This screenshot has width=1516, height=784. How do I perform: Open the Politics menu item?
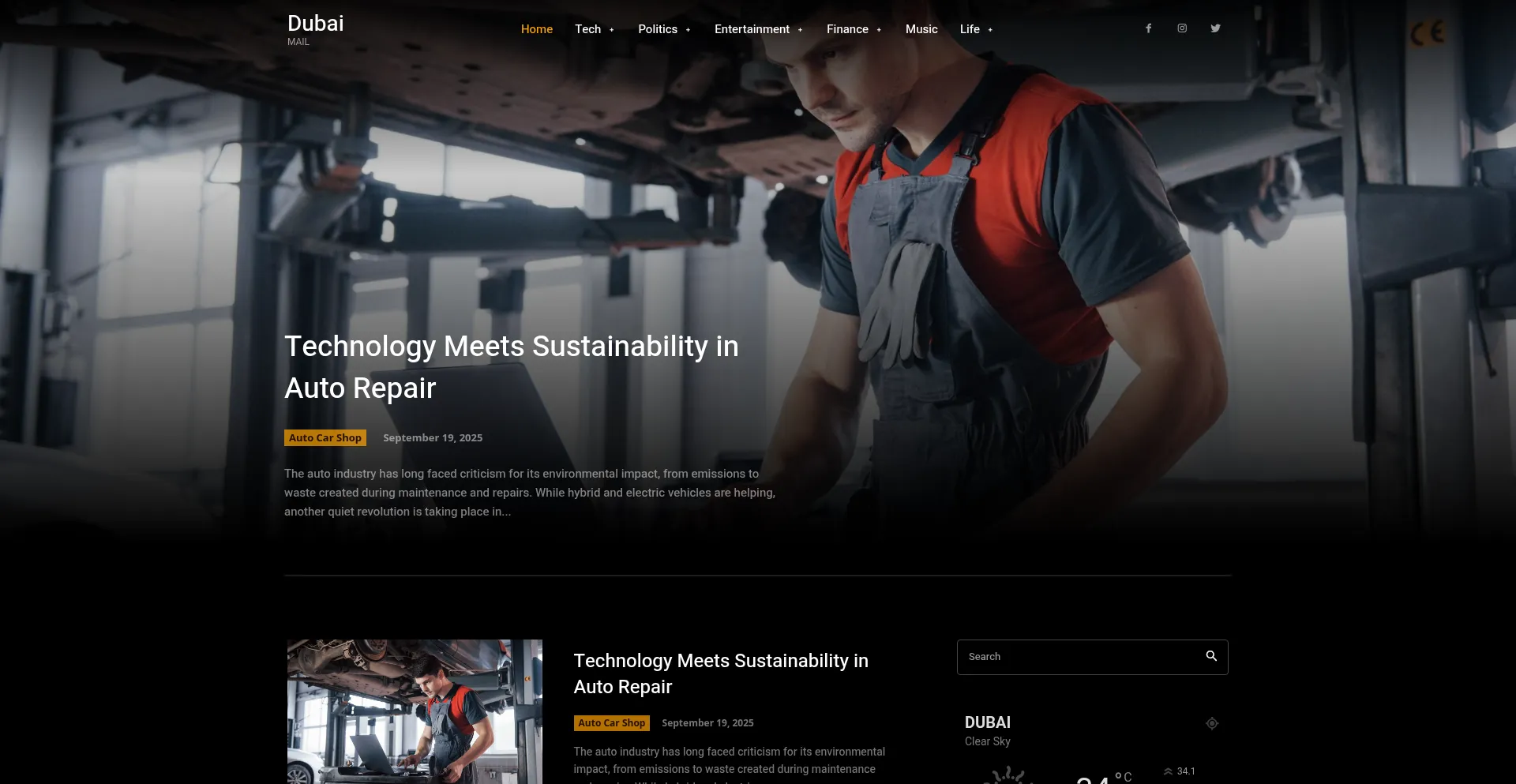coord(658,29)
